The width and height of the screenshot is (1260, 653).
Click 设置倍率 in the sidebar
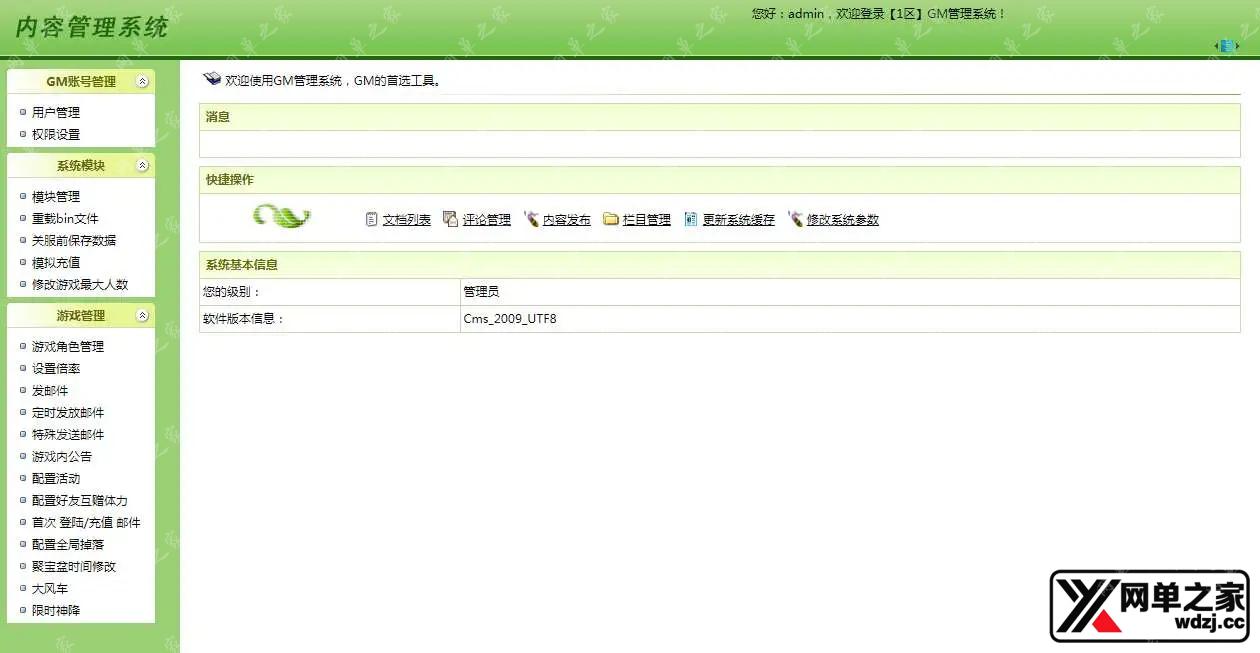54,368
